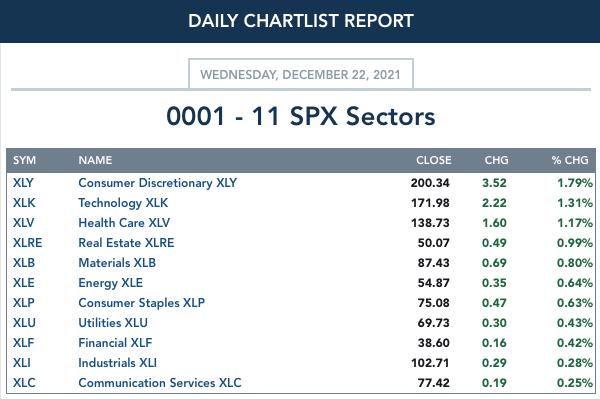The width and height of the screenshot is (600, 399).
Task: Open Real Estate XLRE link
Action: click(x=126, y=243)
